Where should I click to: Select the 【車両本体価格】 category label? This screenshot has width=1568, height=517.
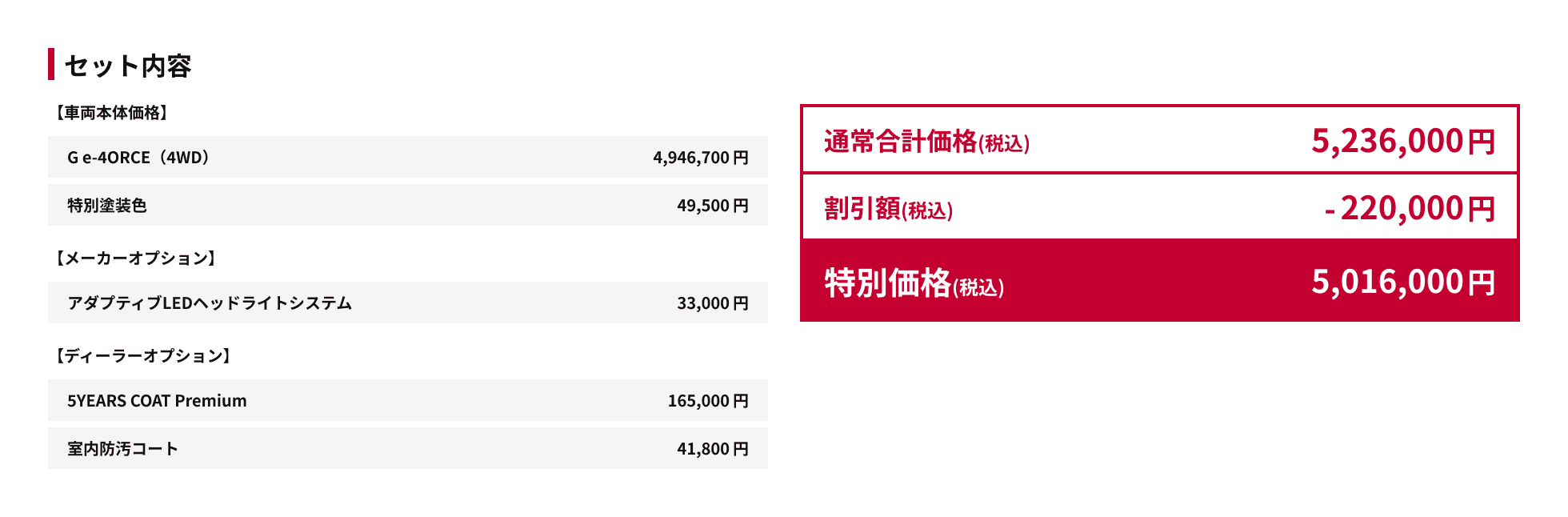click(111, 113)
